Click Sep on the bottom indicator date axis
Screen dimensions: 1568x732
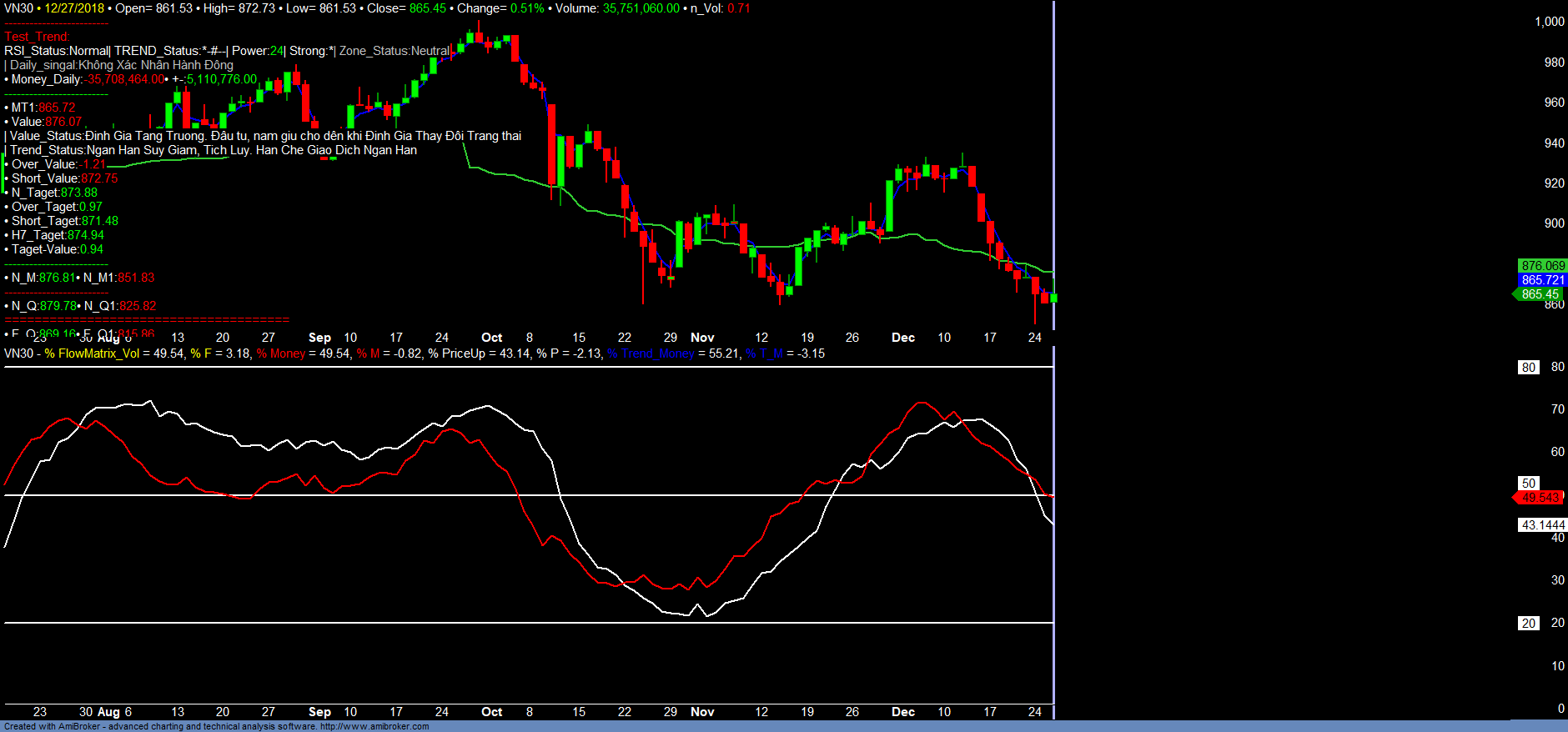(x=319, y=712)
